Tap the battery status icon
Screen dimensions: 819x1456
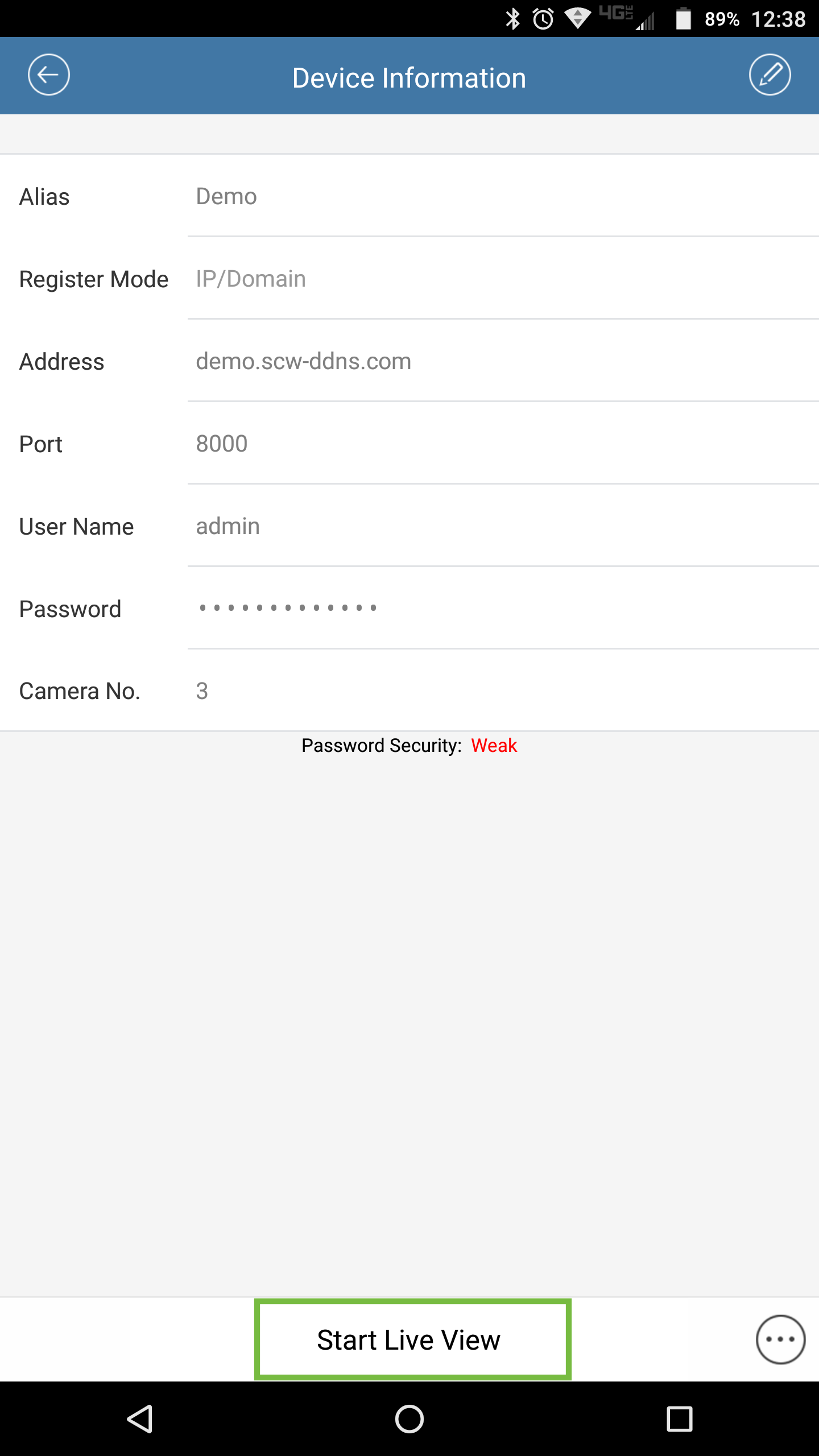[x=683, y=19]
